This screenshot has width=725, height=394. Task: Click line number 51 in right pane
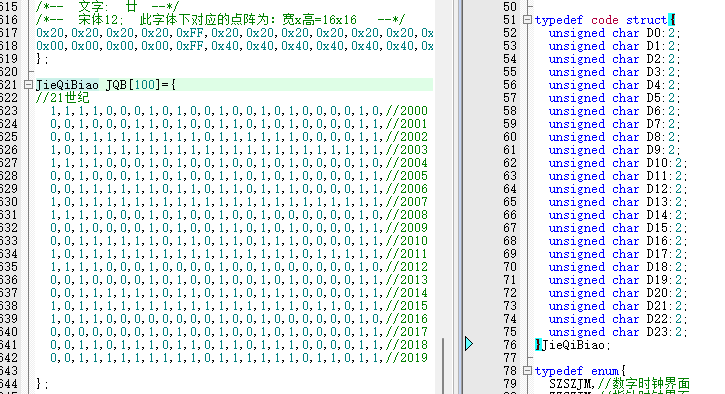(x=510, y=20)
